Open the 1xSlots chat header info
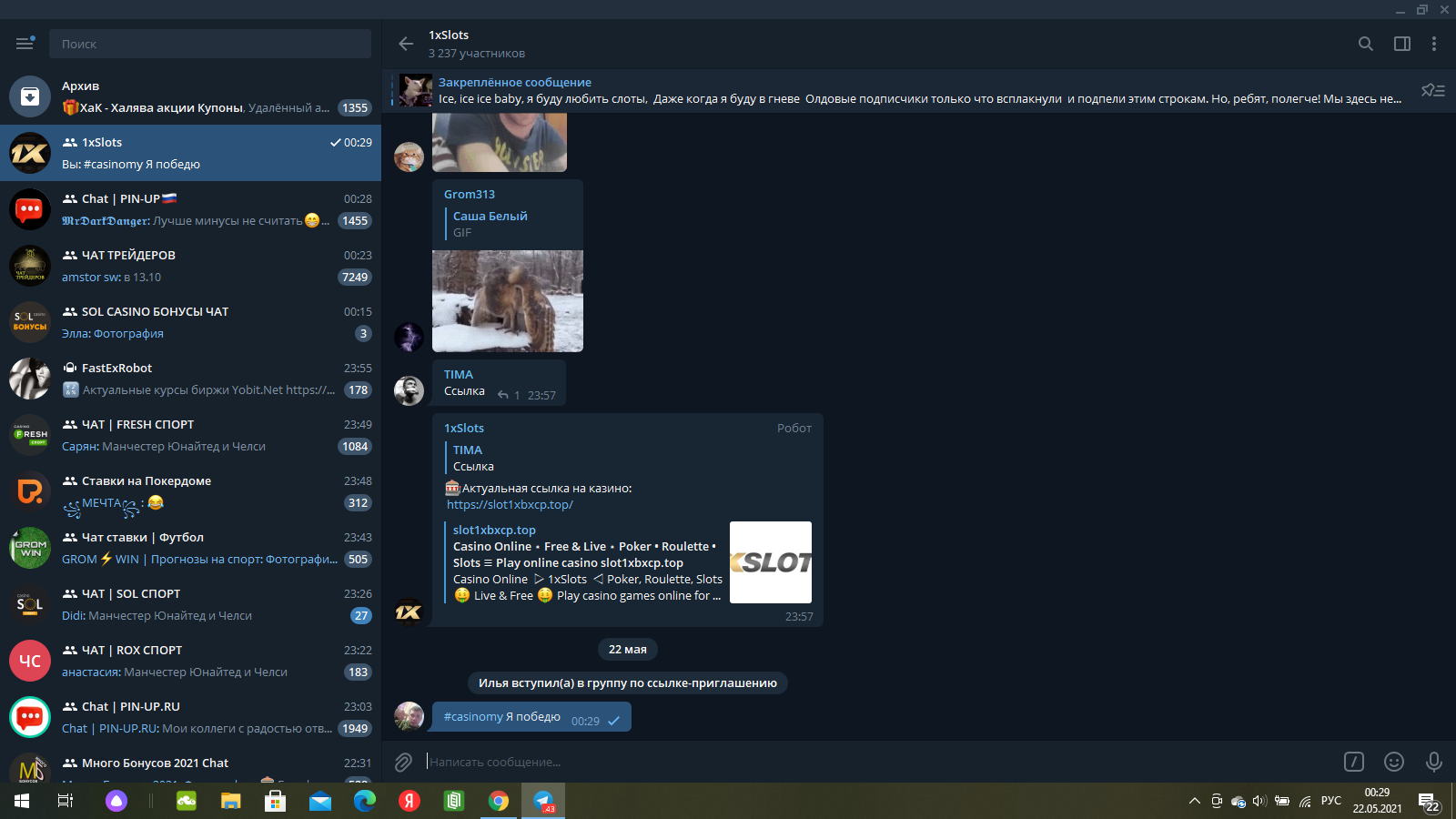This screenshot has height=819, width=1456. click(x=477, y=44)
